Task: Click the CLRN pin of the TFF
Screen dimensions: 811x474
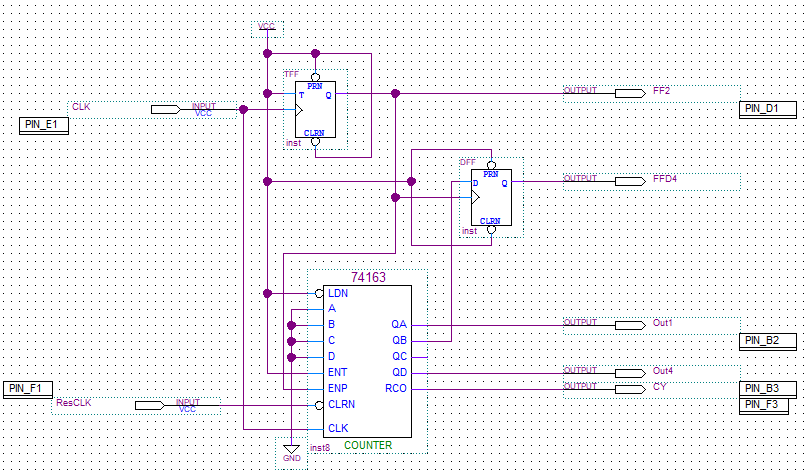Action: pyautogui.click(x=314, y=133)
